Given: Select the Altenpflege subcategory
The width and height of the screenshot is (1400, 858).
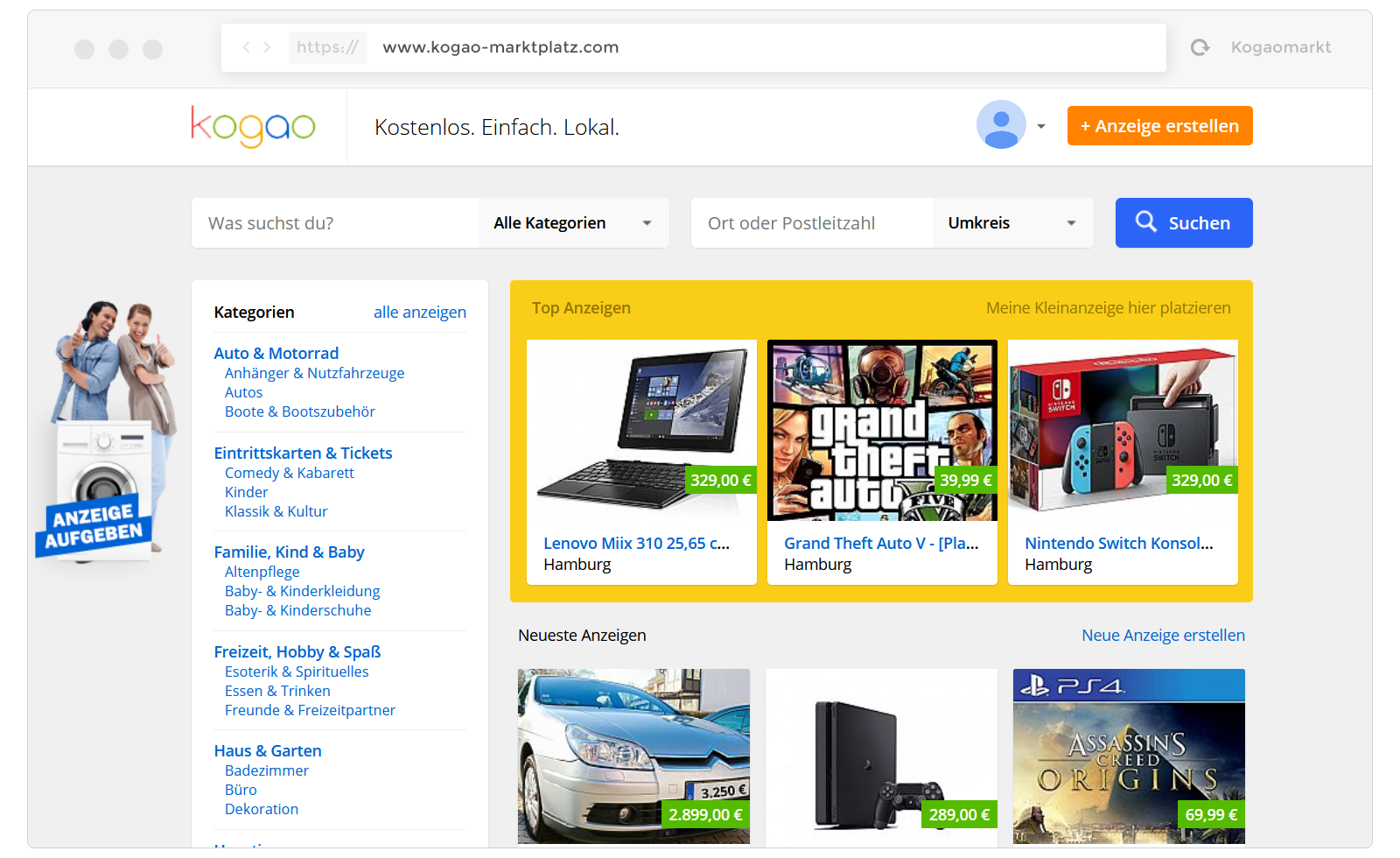Looking at the screenshot, I should [262, 572].
